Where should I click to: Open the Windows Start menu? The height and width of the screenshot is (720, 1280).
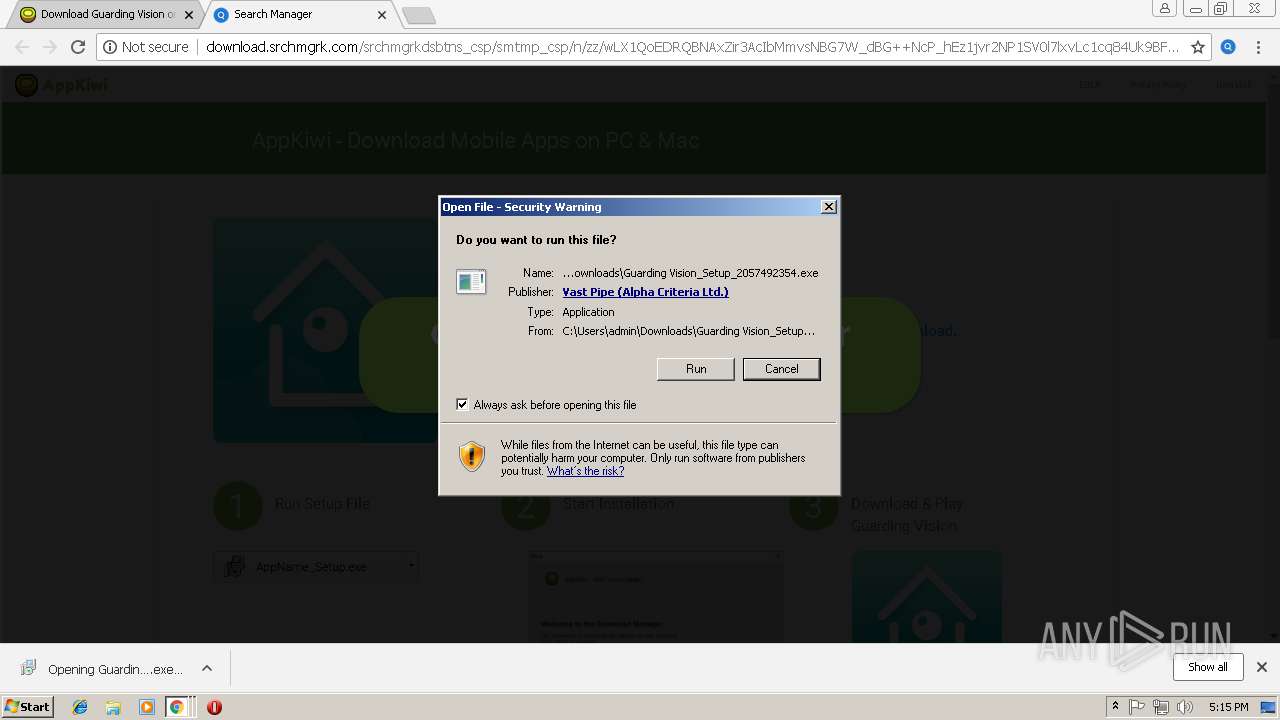click(x=28, y=706)
